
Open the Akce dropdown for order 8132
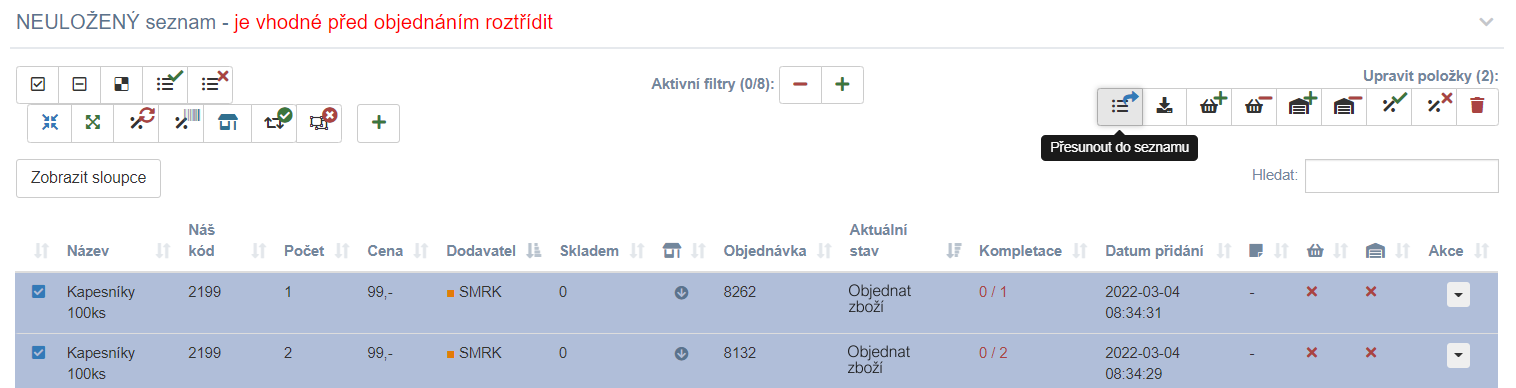1458,355
